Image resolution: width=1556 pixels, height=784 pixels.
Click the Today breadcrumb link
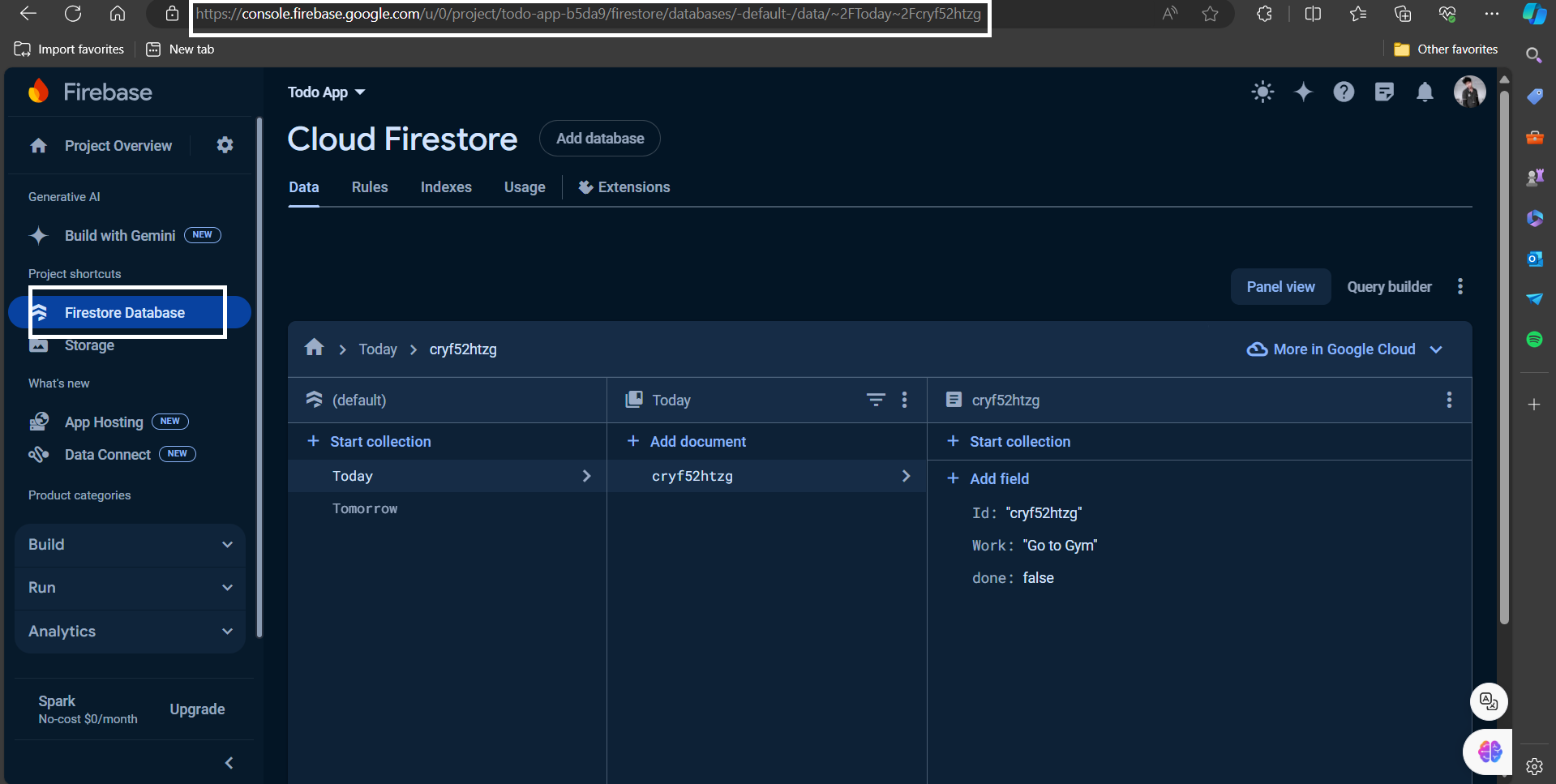click(378, 349)
